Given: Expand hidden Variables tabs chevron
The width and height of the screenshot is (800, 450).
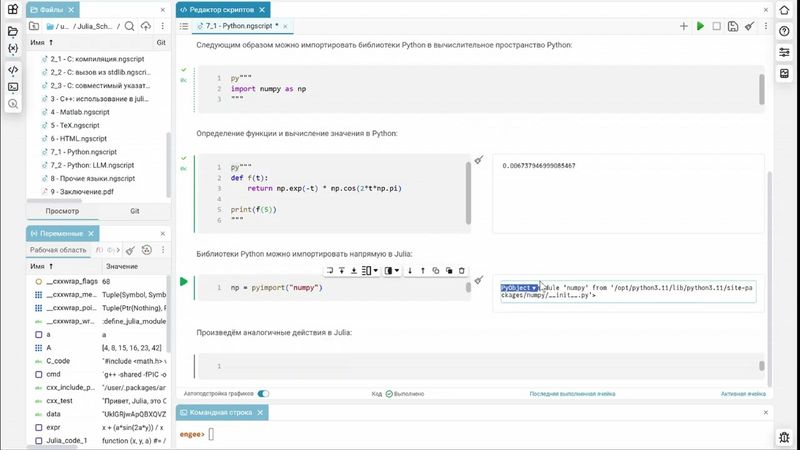Looking at the screenshot, I should click(x=118, y=250).
